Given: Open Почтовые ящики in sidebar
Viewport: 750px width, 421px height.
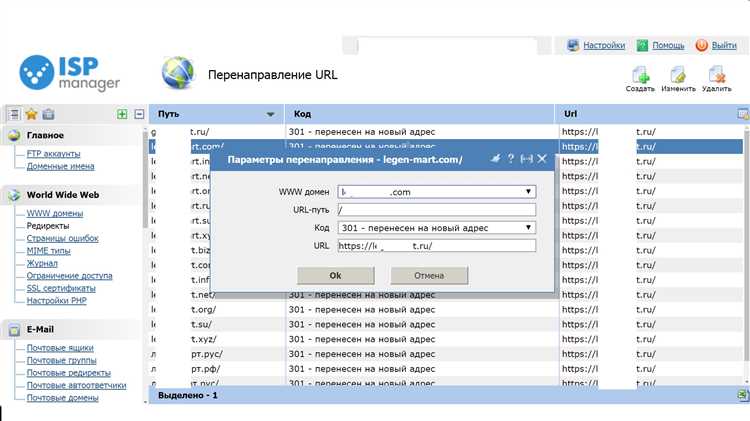Looking at the screenshot, I should 60,348.
